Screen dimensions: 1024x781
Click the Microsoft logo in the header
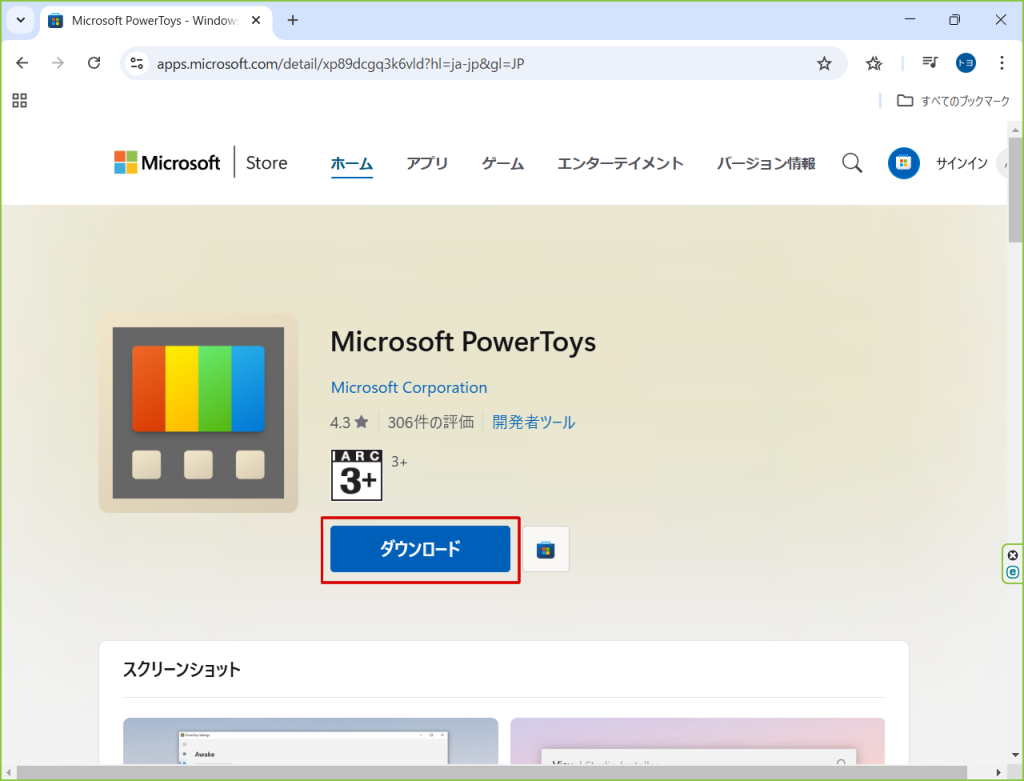coord(167,163)
